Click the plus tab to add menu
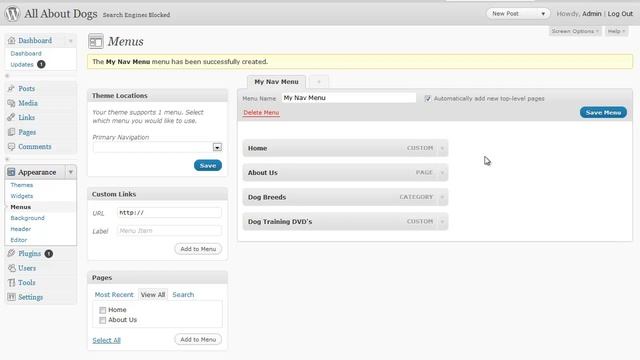640x360 pixels. click(x=319, y=82)
